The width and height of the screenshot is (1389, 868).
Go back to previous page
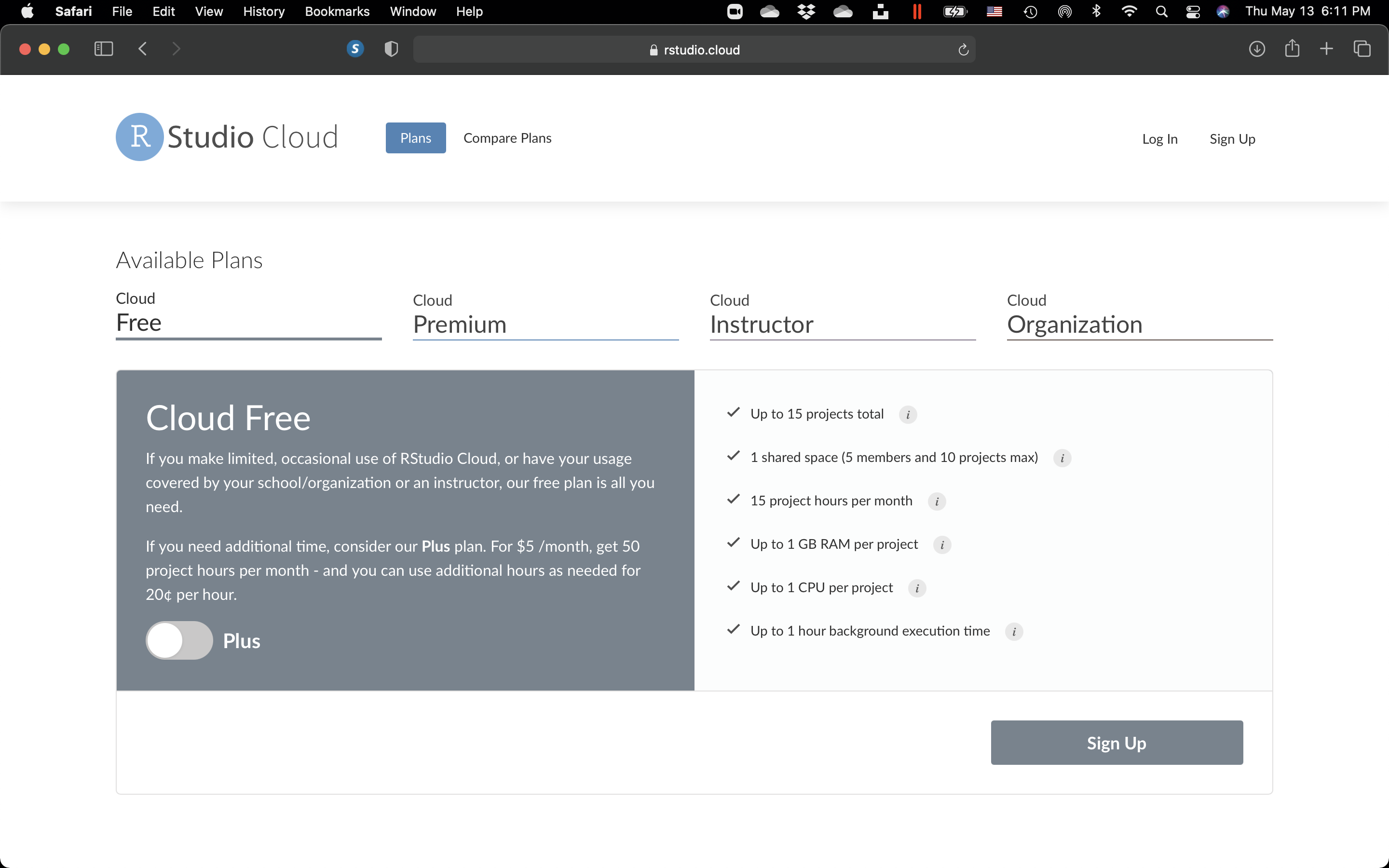tap(143, 49)
